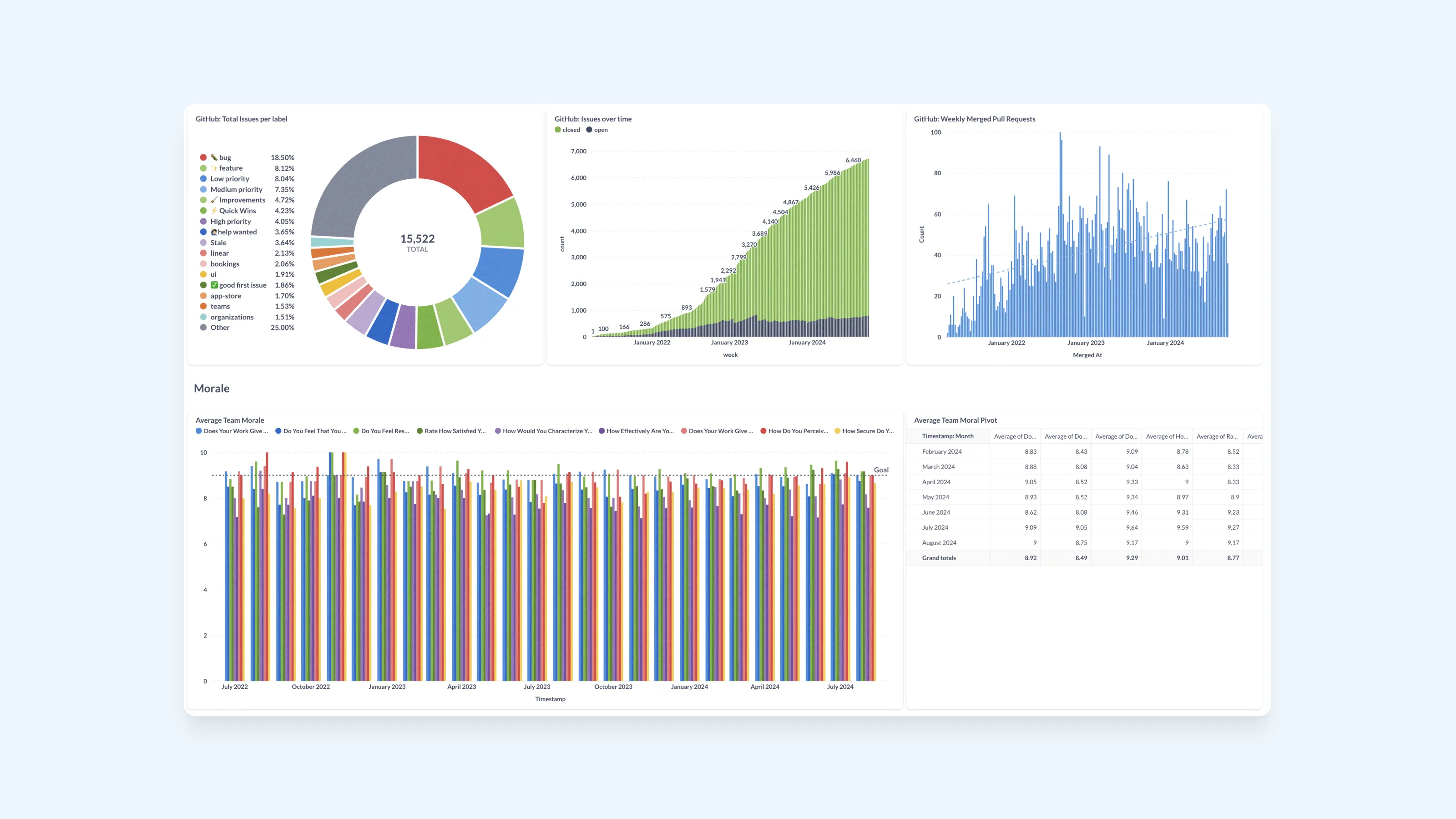Click the yellow dot beside the ui legend
The image size is (1456, 819).
point(203,274)
